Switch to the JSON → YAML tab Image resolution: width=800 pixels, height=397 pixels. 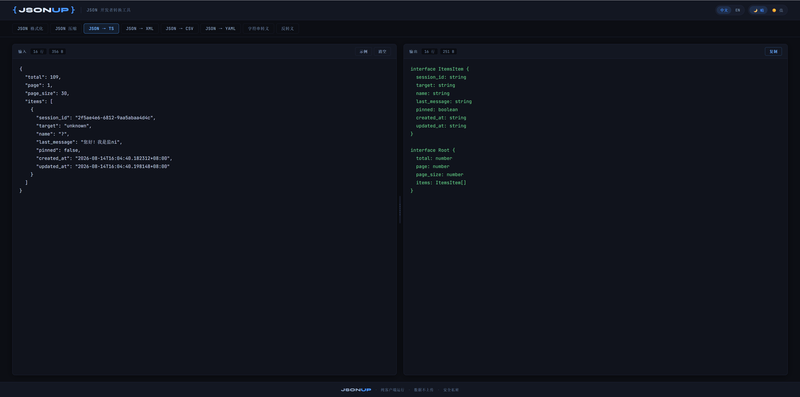[220, 29]
